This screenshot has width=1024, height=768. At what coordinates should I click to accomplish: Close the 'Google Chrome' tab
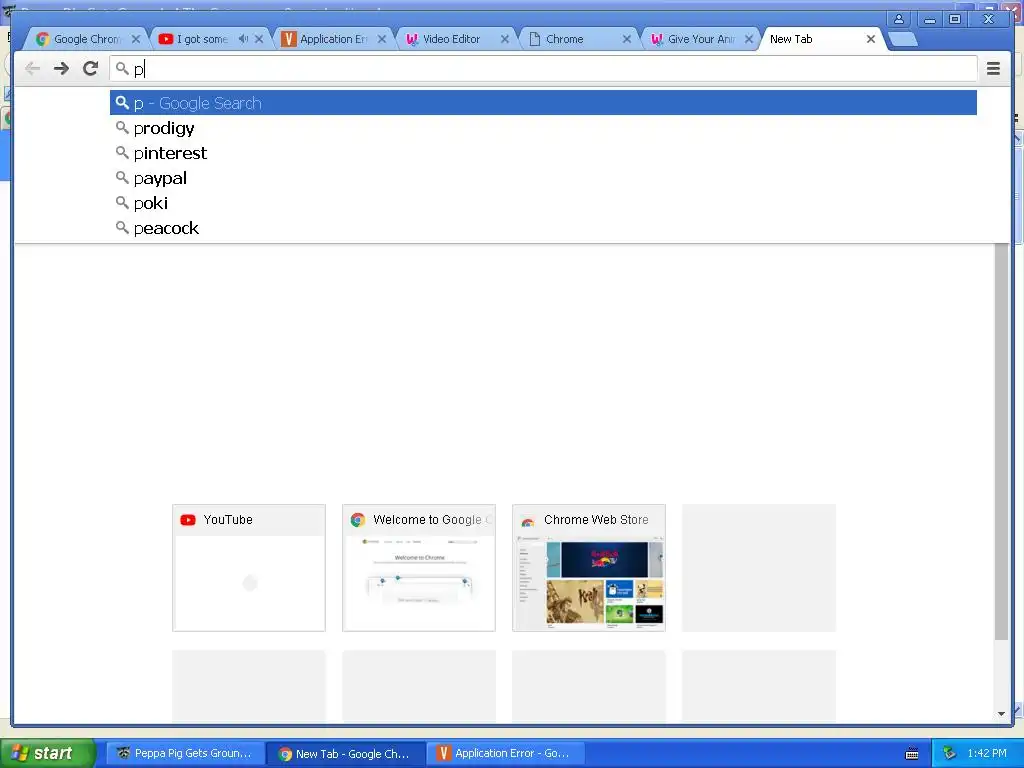click(135, 39)
